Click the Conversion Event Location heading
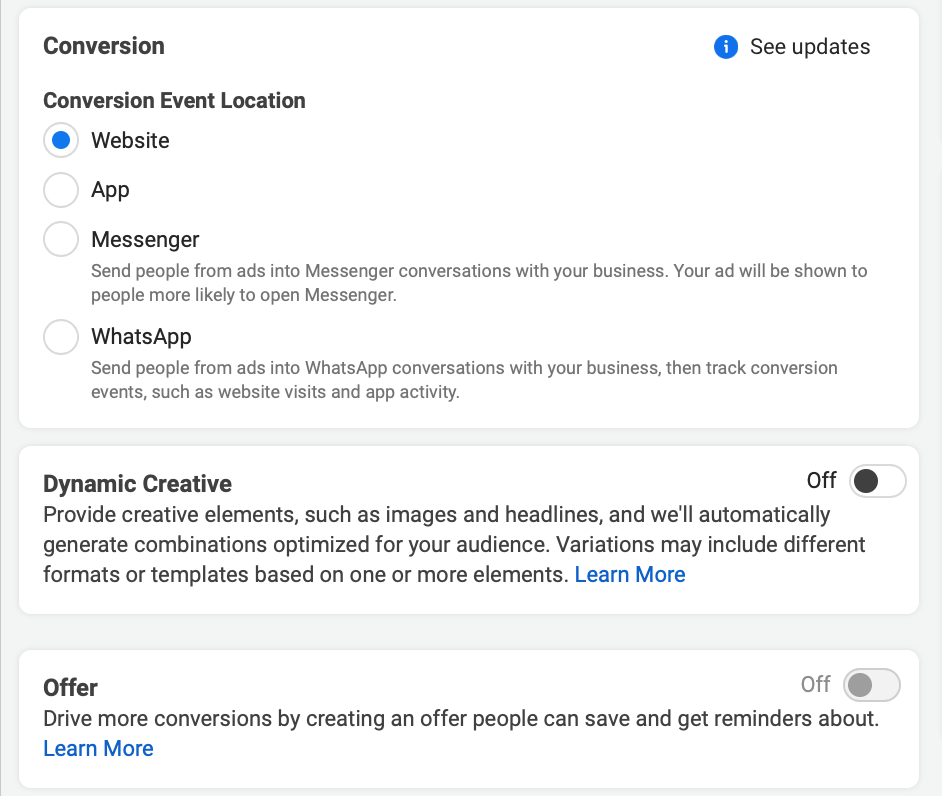The height and width of the screenshot is (796, 942). 174,101
